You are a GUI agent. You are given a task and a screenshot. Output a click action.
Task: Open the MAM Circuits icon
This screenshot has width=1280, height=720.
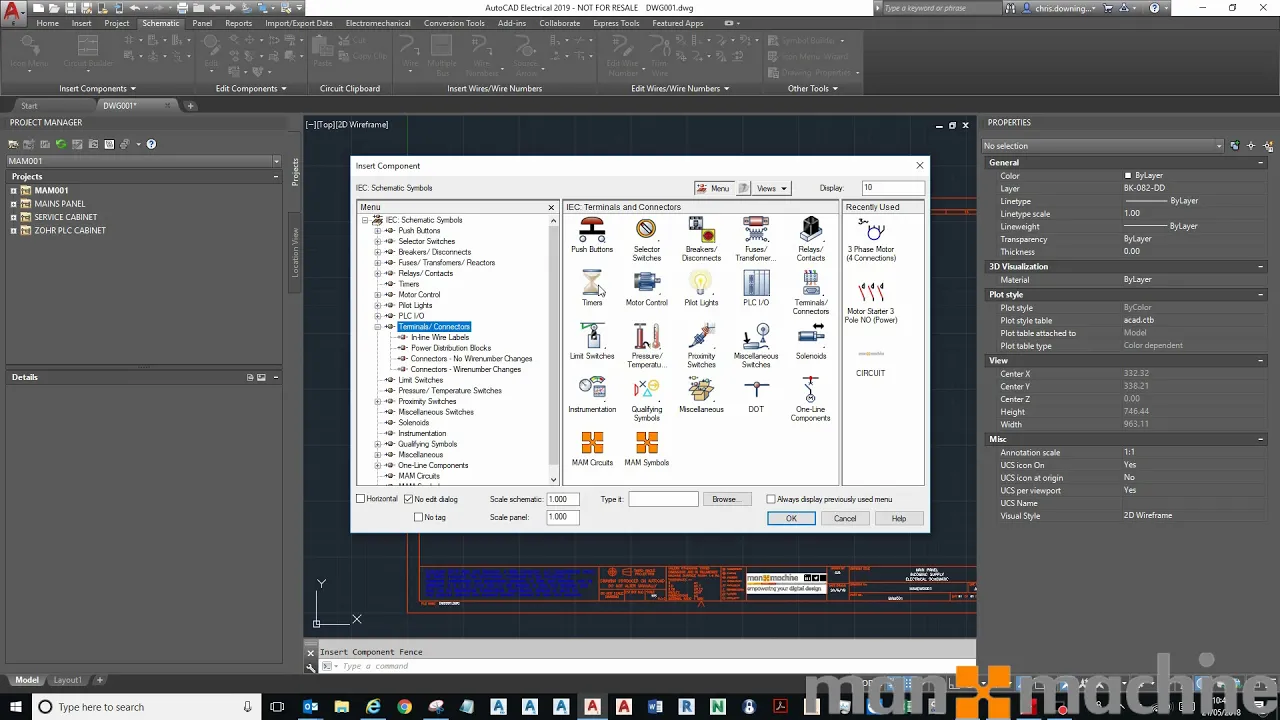[x=592, y=442]
